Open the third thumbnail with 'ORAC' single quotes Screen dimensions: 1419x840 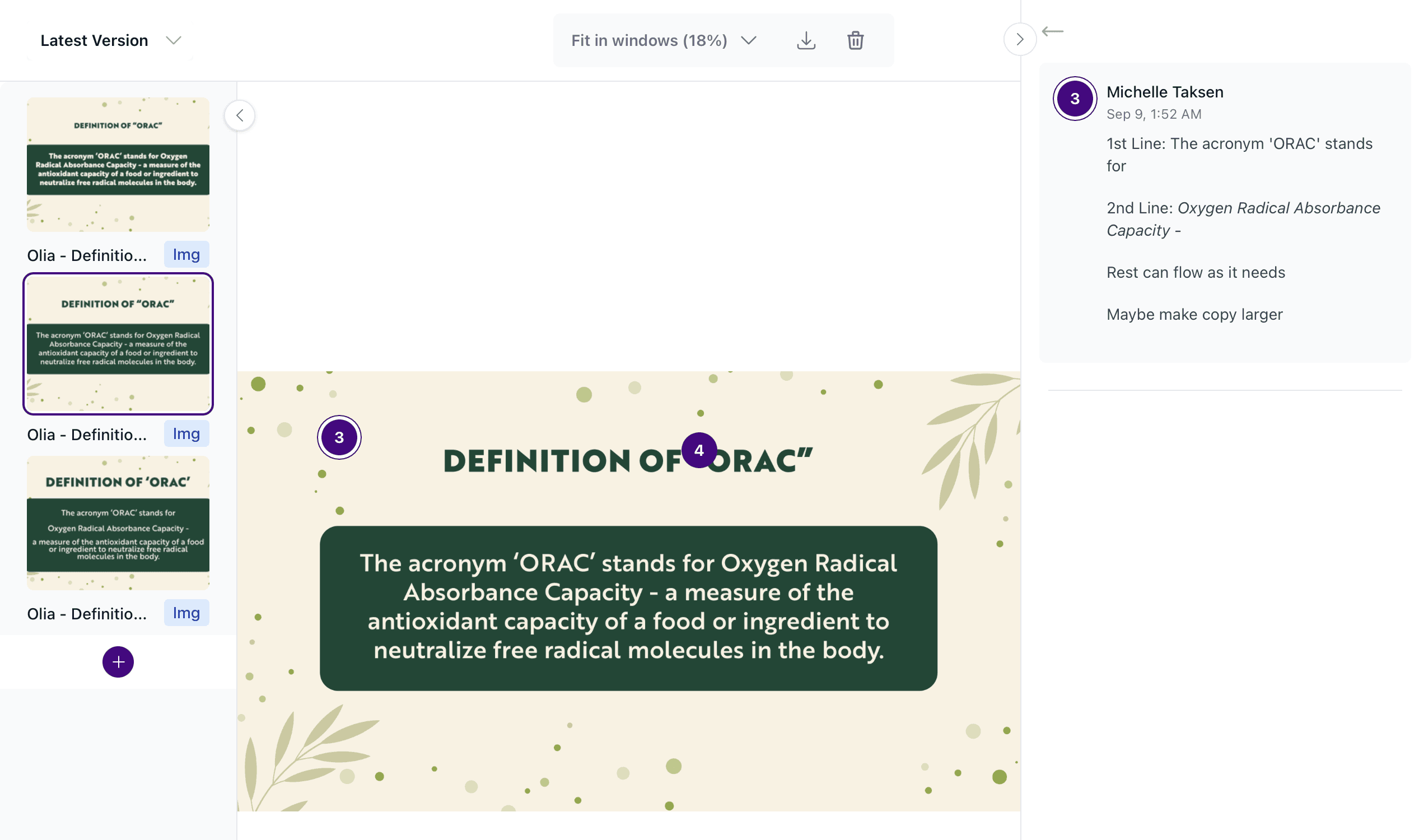click(118, 523)
